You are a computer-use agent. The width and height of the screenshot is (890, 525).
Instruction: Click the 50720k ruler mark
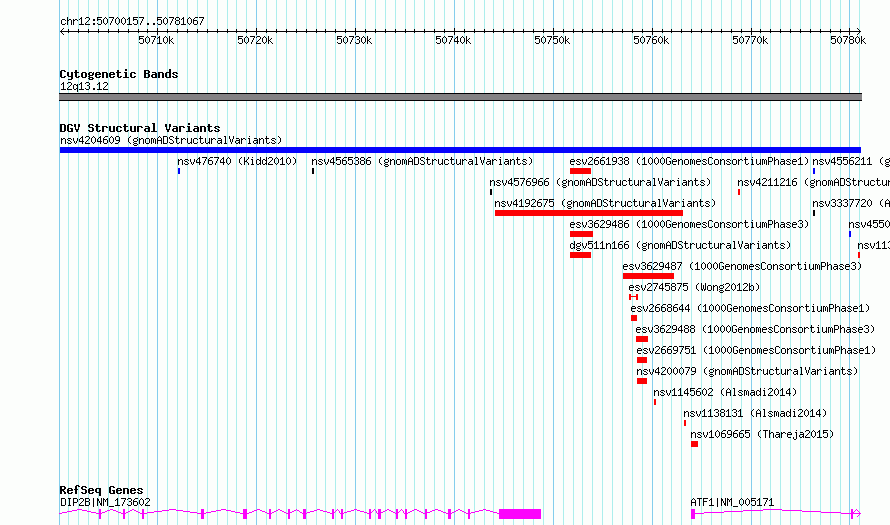(255, 40)
